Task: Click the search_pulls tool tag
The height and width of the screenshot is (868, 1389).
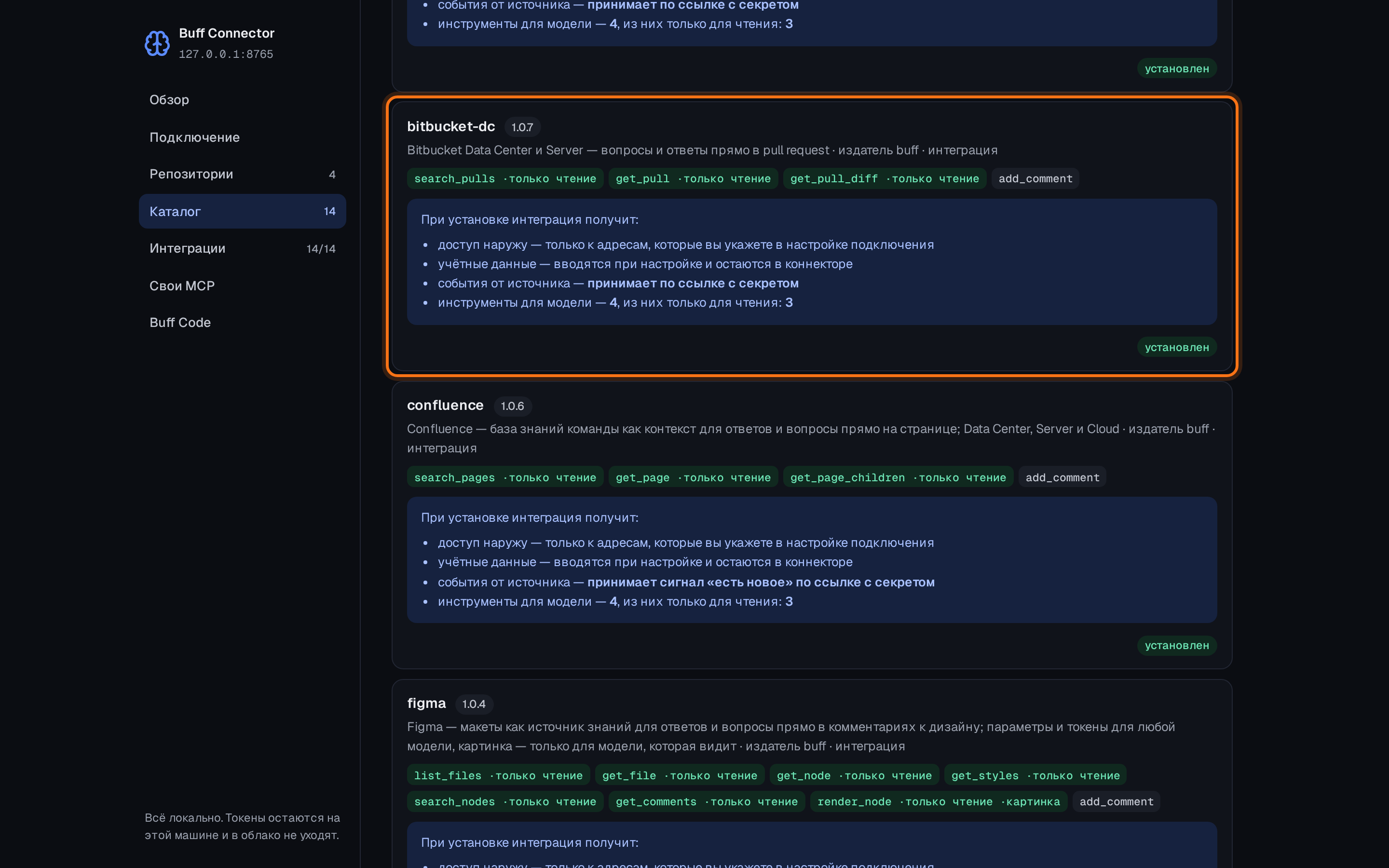Action: (x=505, y=178)
